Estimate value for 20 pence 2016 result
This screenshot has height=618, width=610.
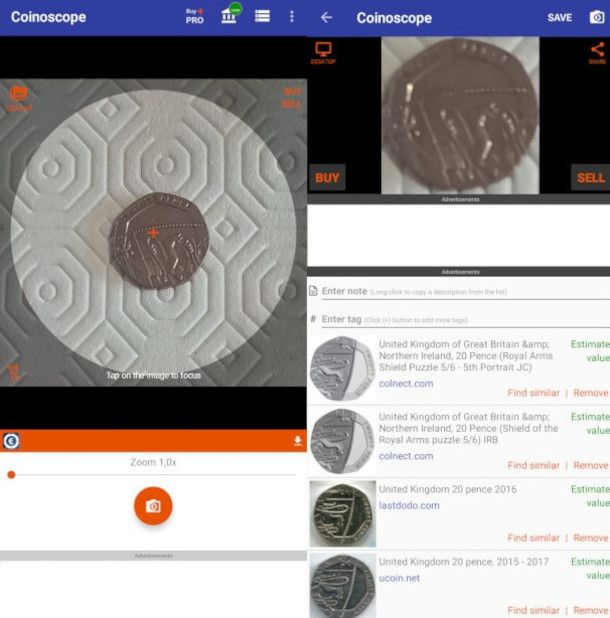pyautogui.click(x=590, y=496)
